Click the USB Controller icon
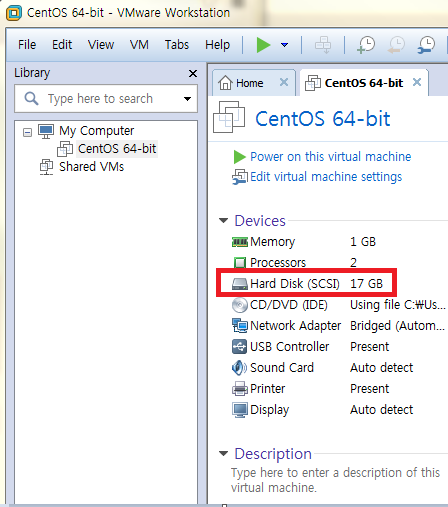The image size is (448, 507). [240, 347]
